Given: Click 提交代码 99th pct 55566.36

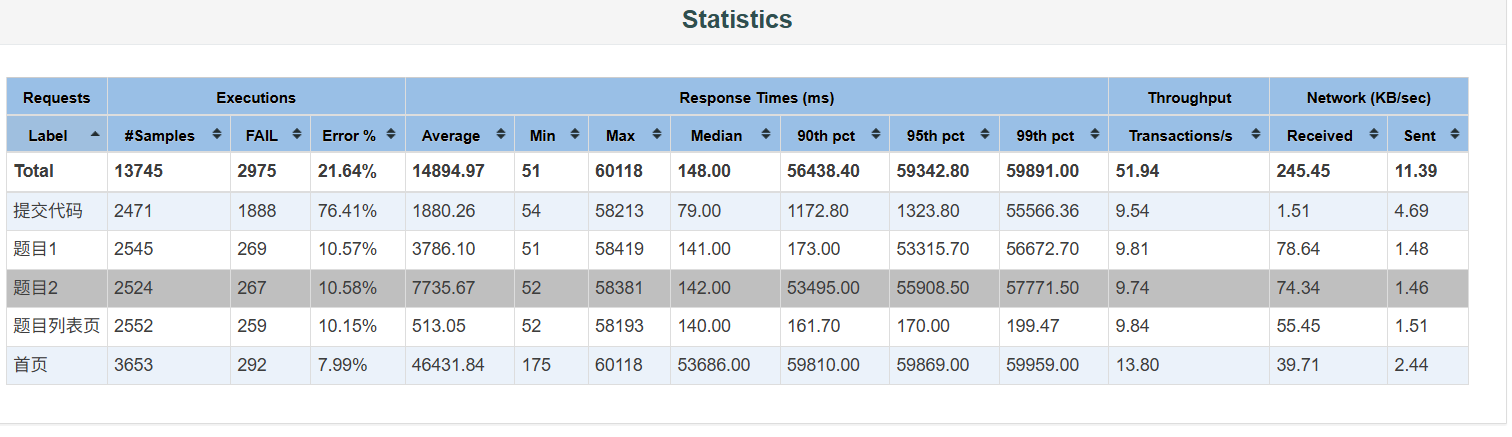Looking at the screenshot, I should coord(1042,211).
